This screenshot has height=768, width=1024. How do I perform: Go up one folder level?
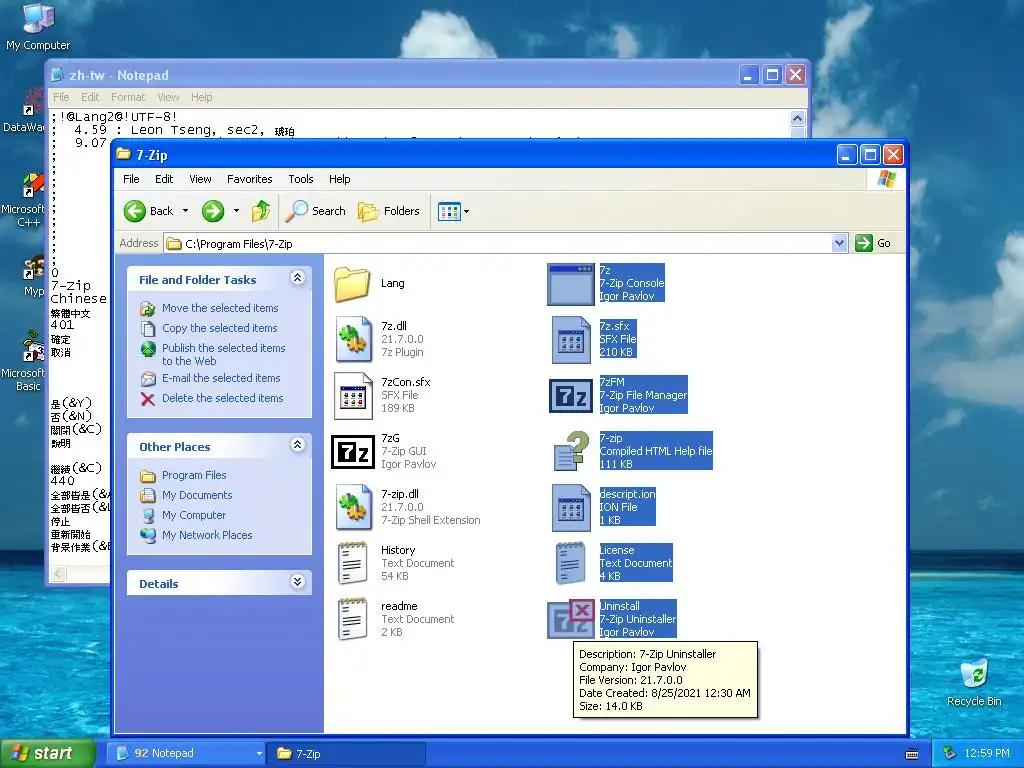[261, 211]
